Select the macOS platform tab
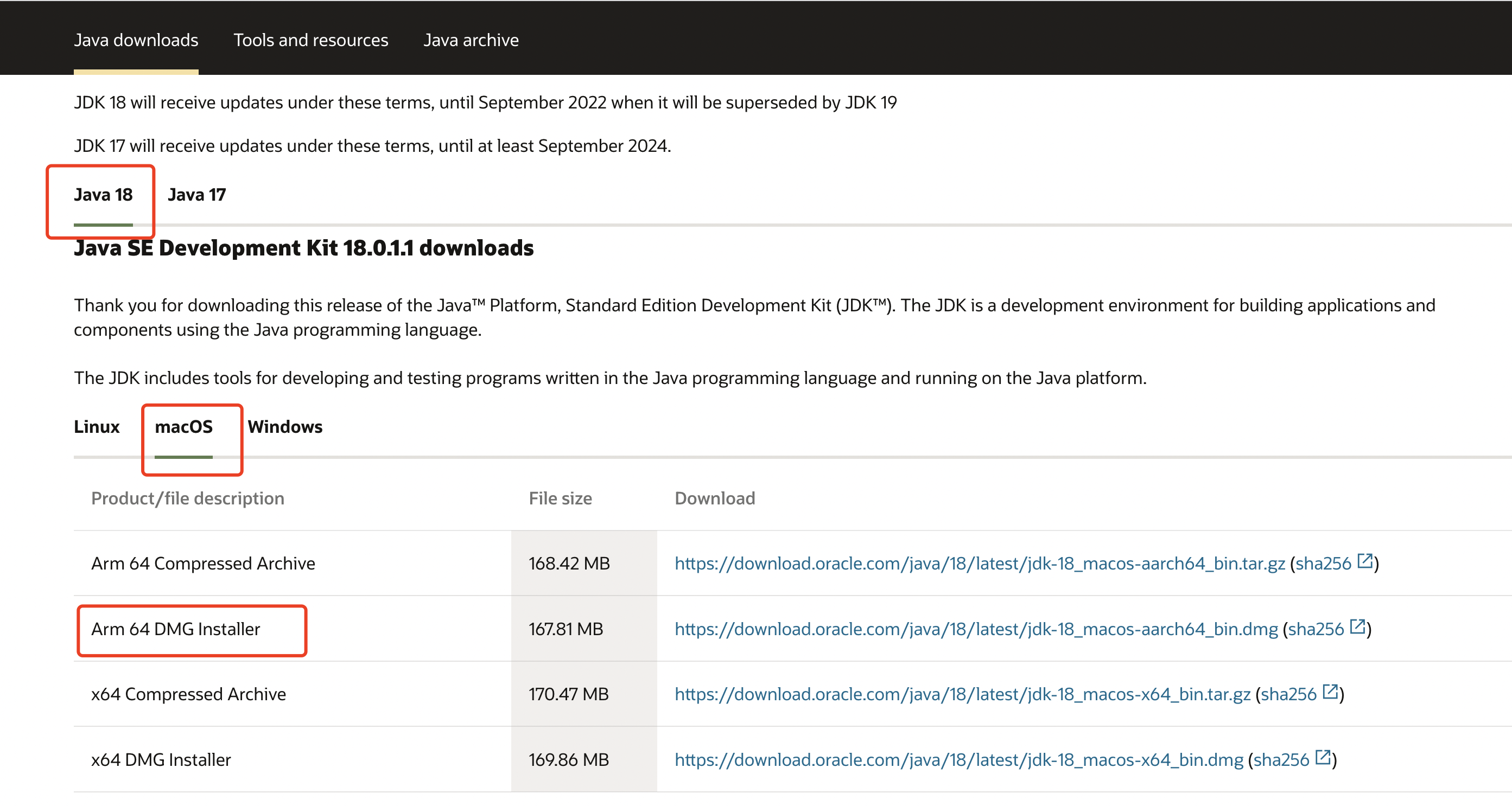The width and height of the screenshot is (1512, 806). 184,426
